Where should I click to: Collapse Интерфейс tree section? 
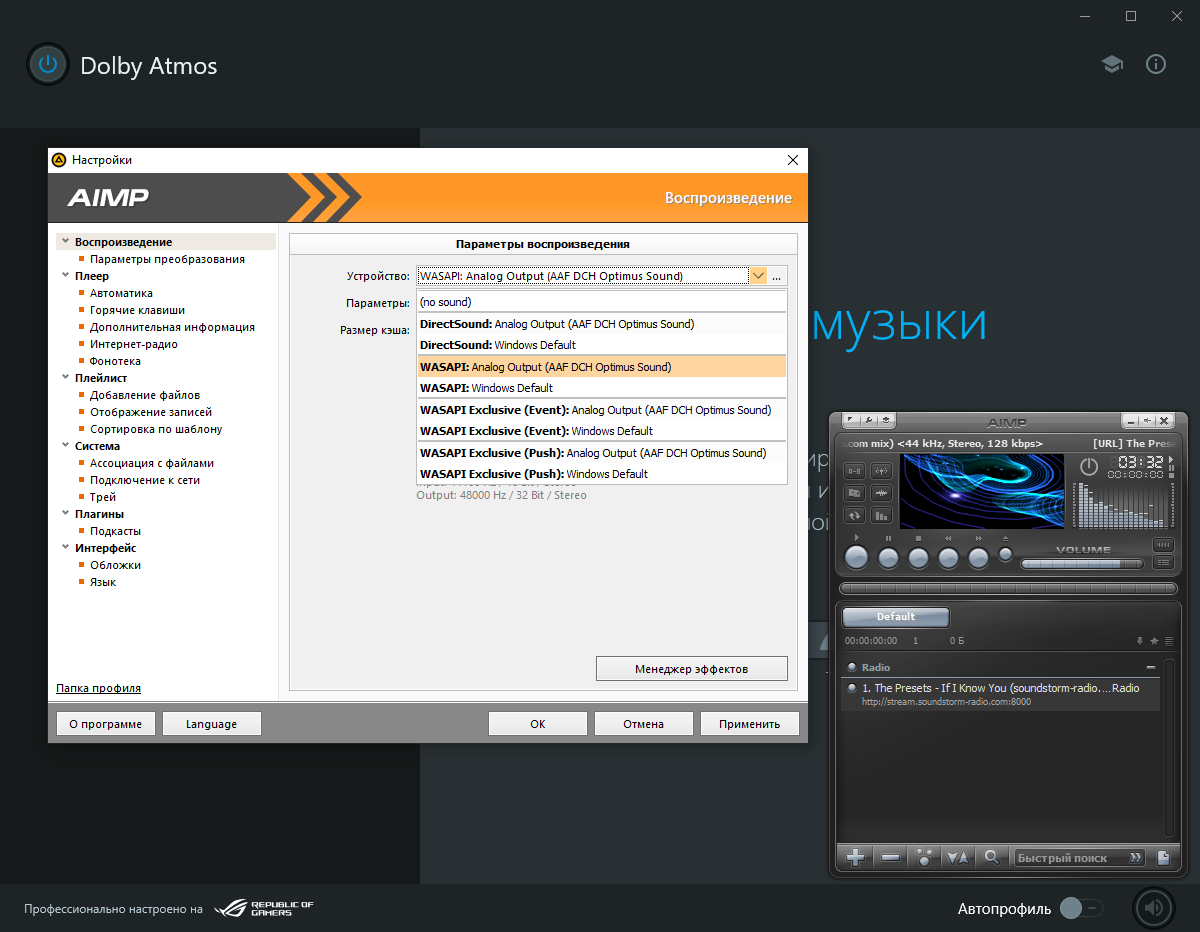pyautogui.click(x=65, y=548)
